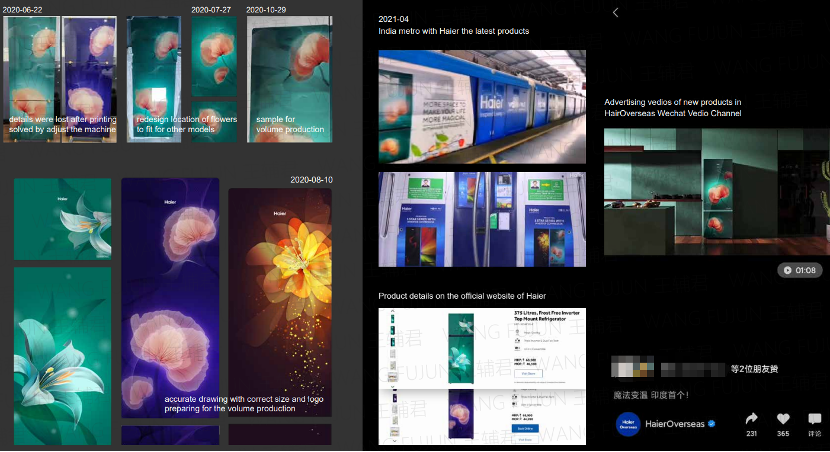Open the metro interior advertisement photo

coord(482,219)
